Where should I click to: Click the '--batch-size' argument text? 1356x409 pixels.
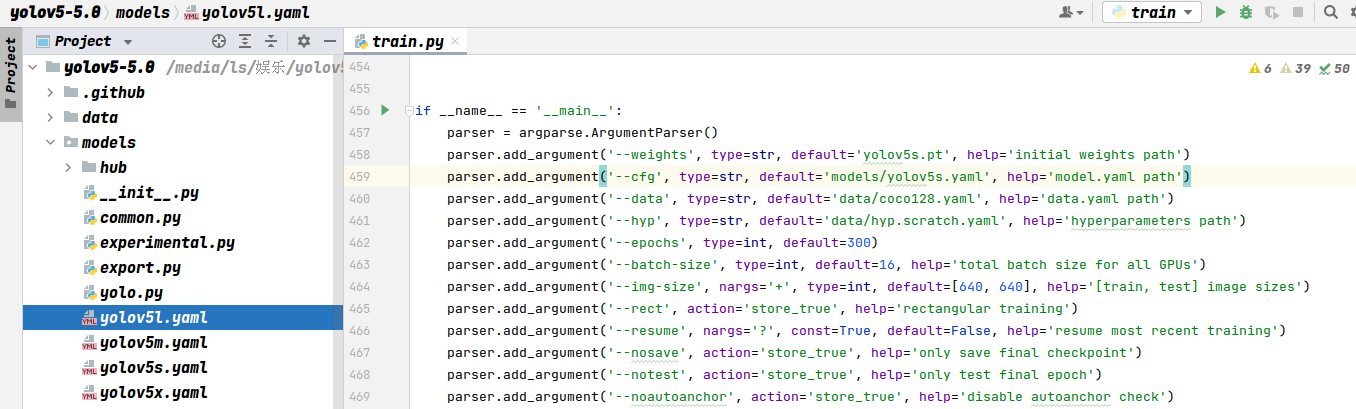point(662,264)
